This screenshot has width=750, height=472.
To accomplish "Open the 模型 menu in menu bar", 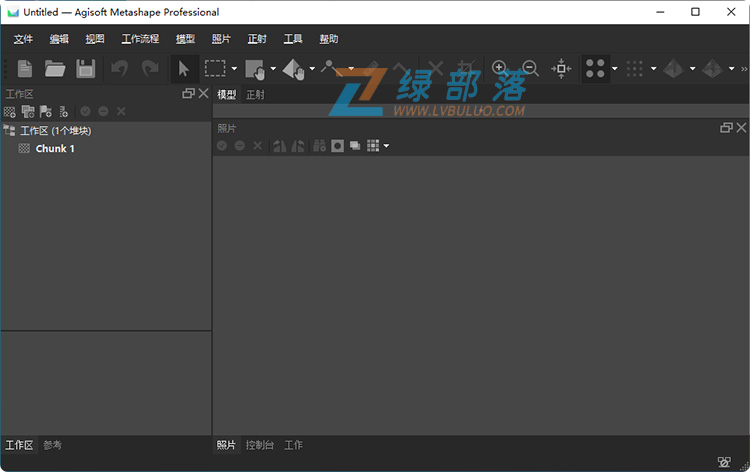I will pyautogui.click(x=185, y=39).
